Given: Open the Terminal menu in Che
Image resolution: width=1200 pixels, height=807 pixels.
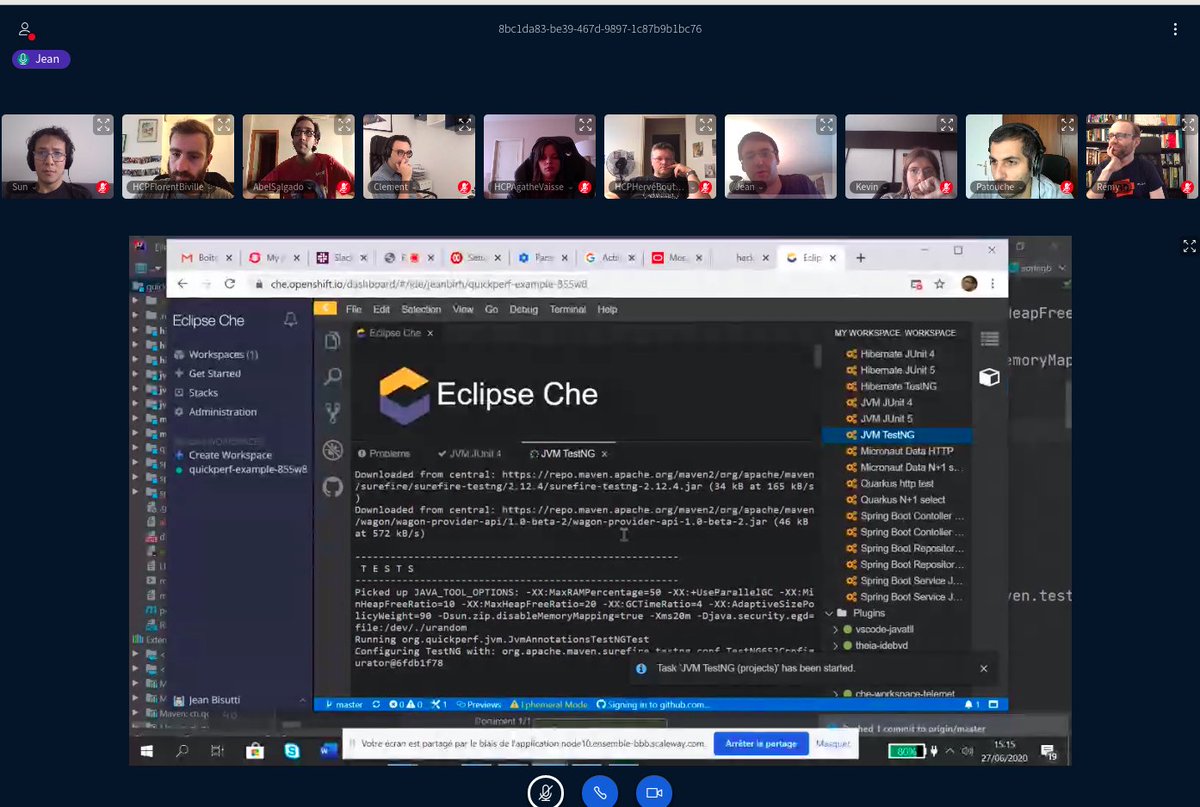Looking at the screenshot, I should pos(567,310).
